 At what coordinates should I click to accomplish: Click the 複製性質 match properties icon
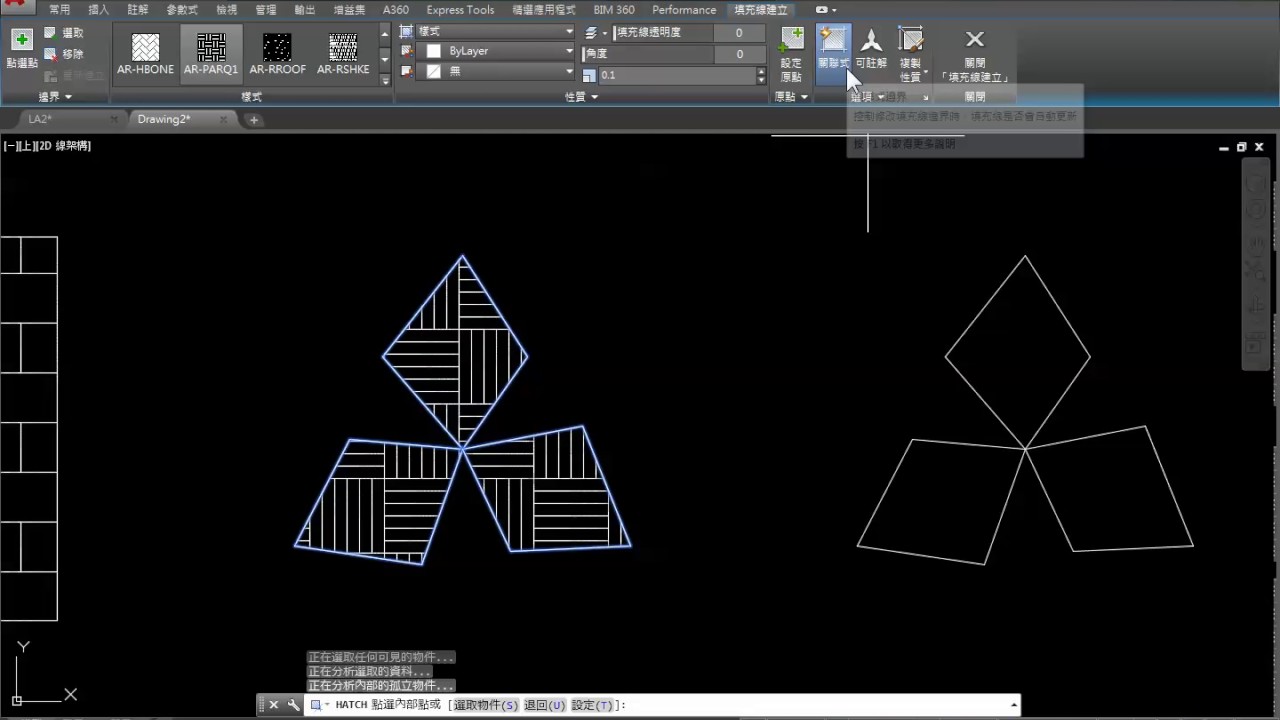click(x=910, y=40)
